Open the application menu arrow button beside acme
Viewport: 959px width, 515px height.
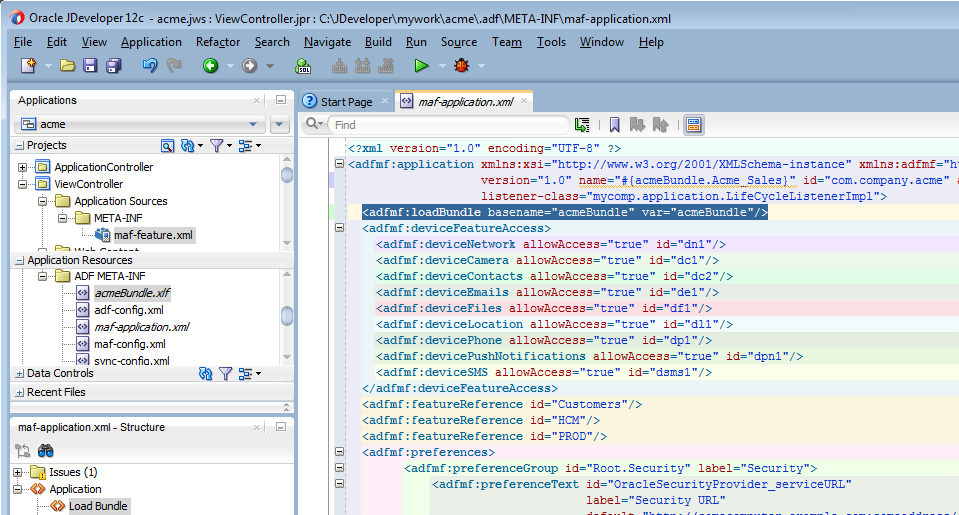click(x=280, y=124)
